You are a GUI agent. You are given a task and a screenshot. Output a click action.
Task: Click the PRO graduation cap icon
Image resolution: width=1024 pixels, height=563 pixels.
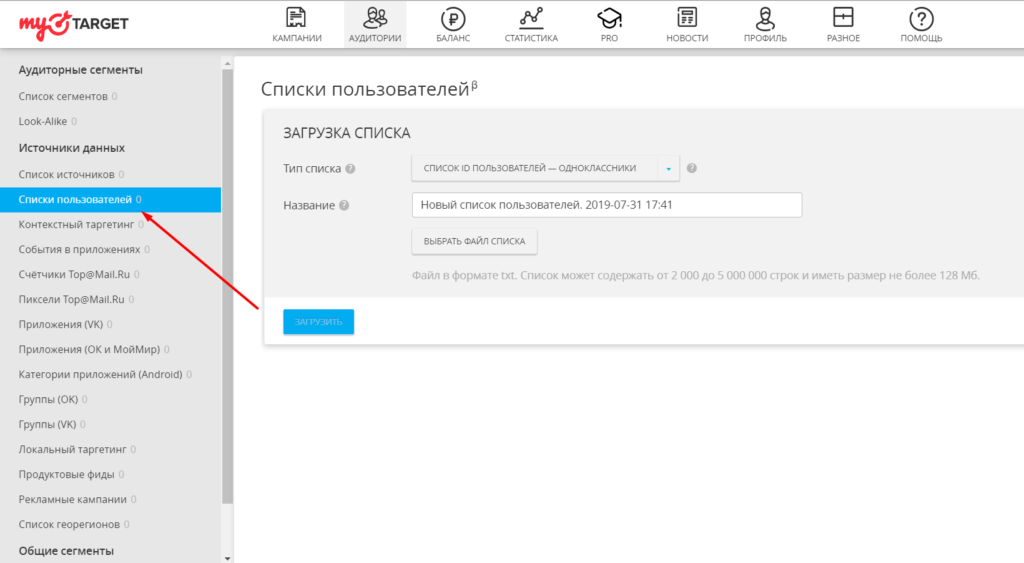[x=609, y=18]
